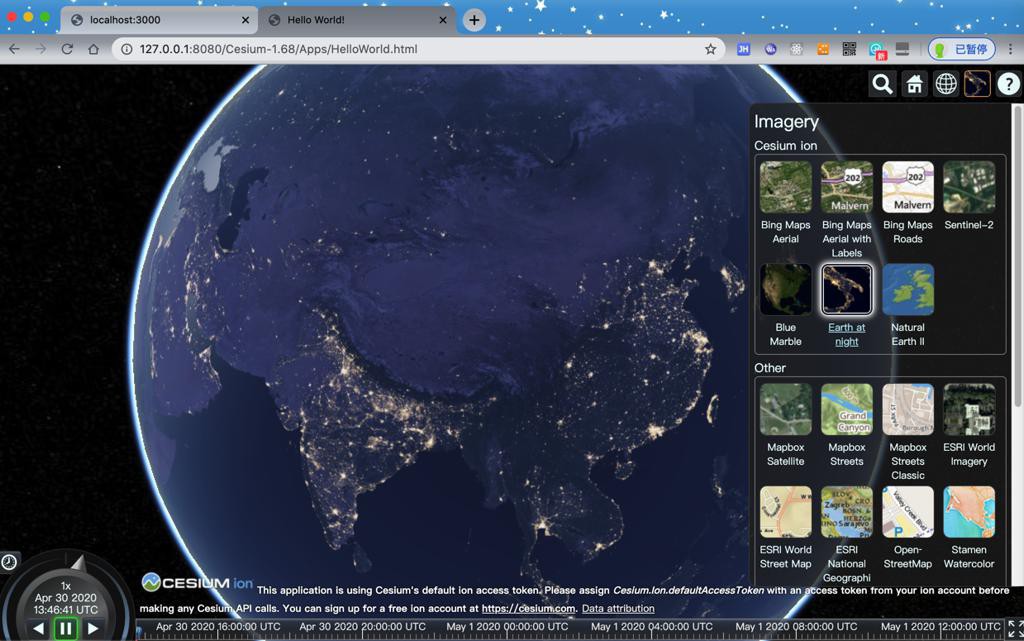Choose Mapbox Streets Classic imagery
Screen dimensions: 1024x641
[x=908, y=409]
